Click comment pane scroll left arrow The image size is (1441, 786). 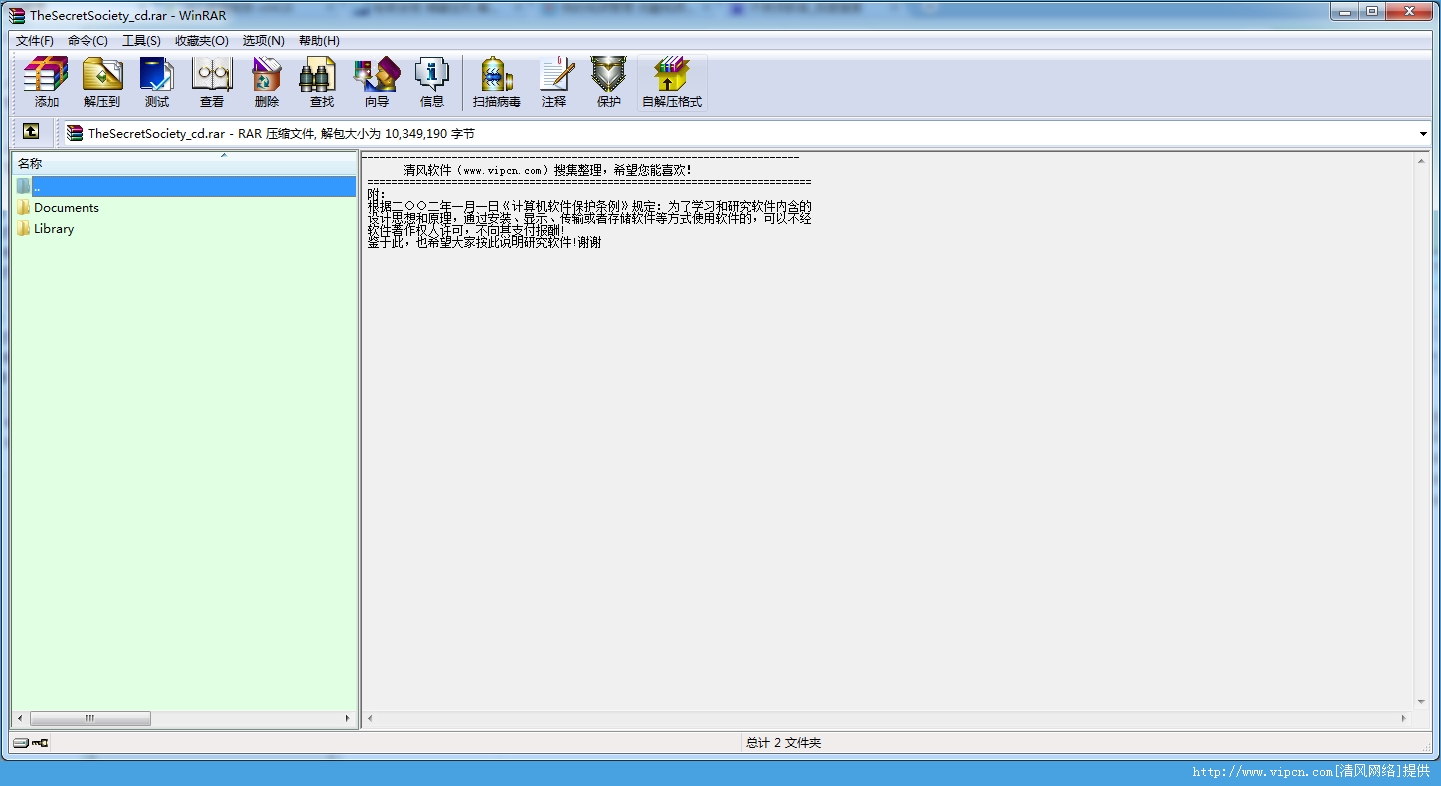(370, 718)
